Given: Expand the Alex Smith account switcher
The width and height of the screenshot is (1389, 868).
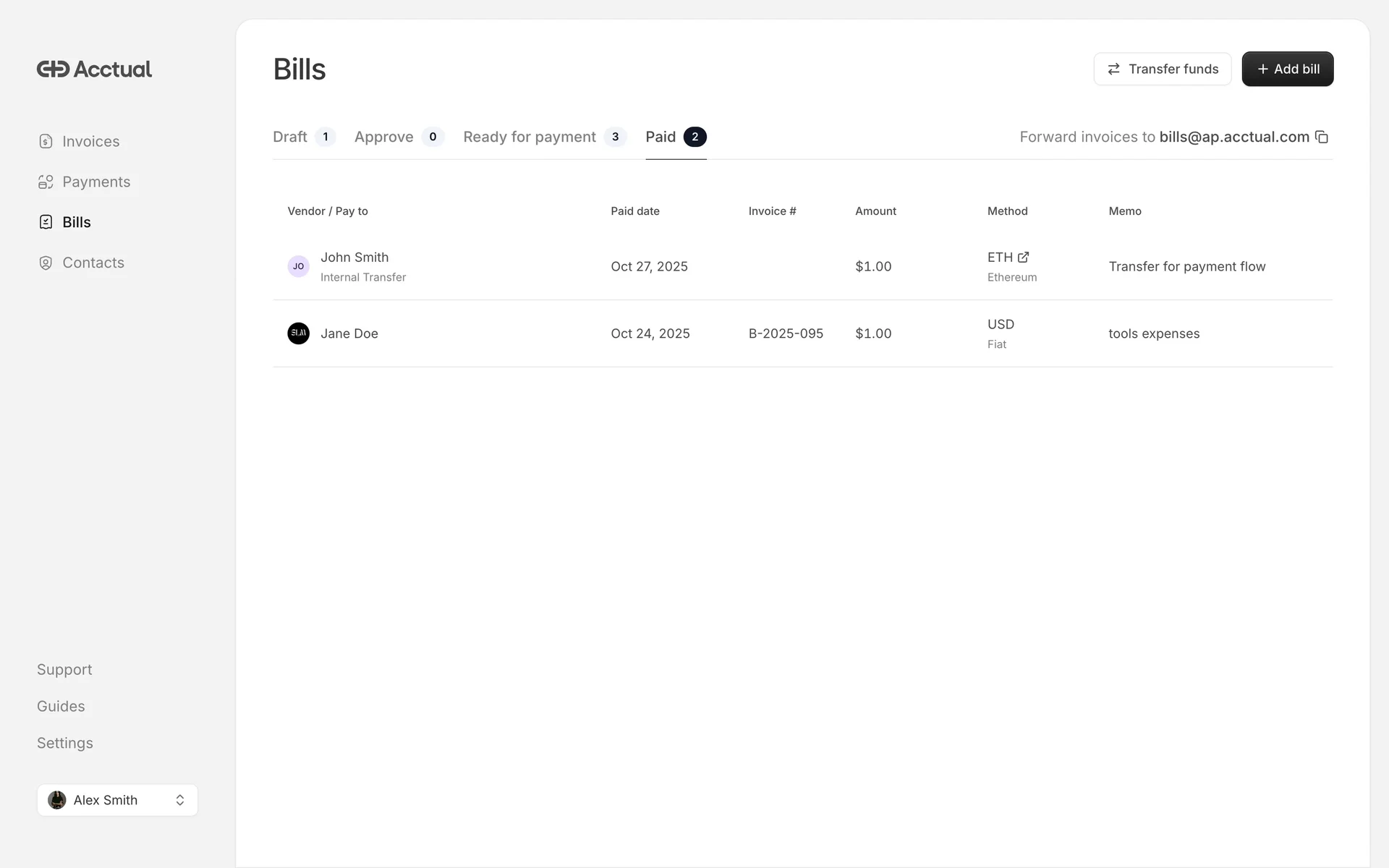Looking at the screenshot, I should coord(117,800).
